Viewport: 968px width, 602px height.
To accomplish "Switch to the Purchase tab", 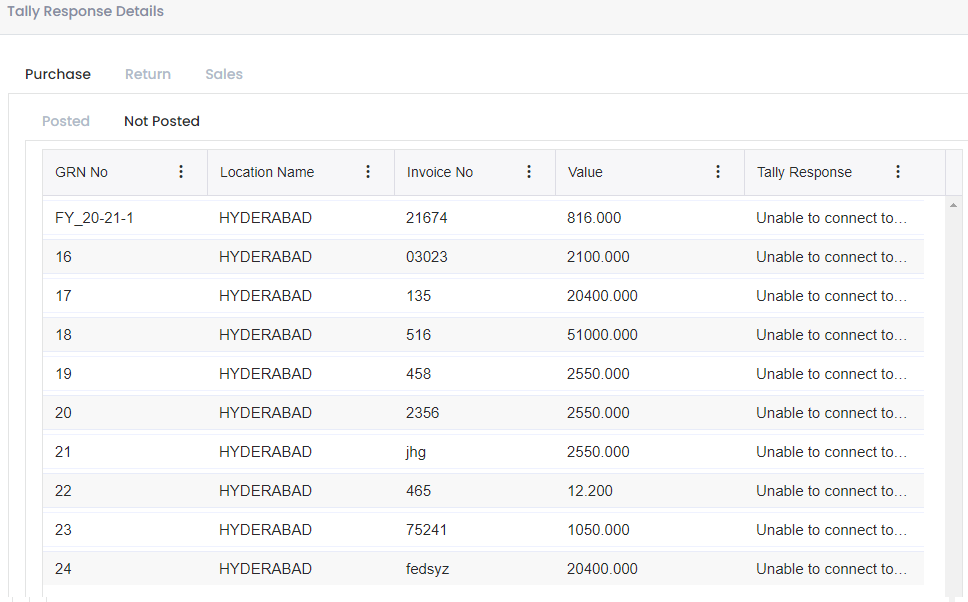I will coord(58,74).
